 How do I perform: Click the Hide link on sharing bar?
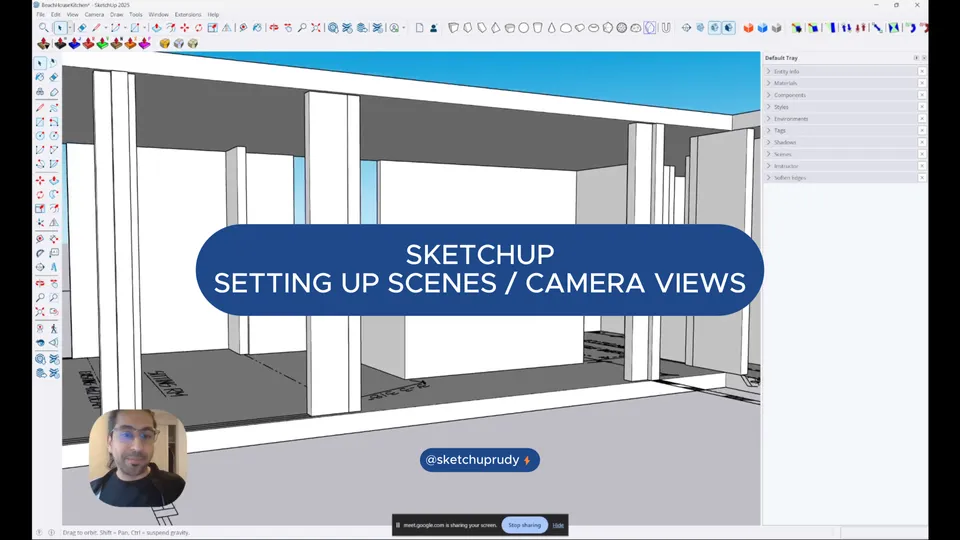(558, 525)
